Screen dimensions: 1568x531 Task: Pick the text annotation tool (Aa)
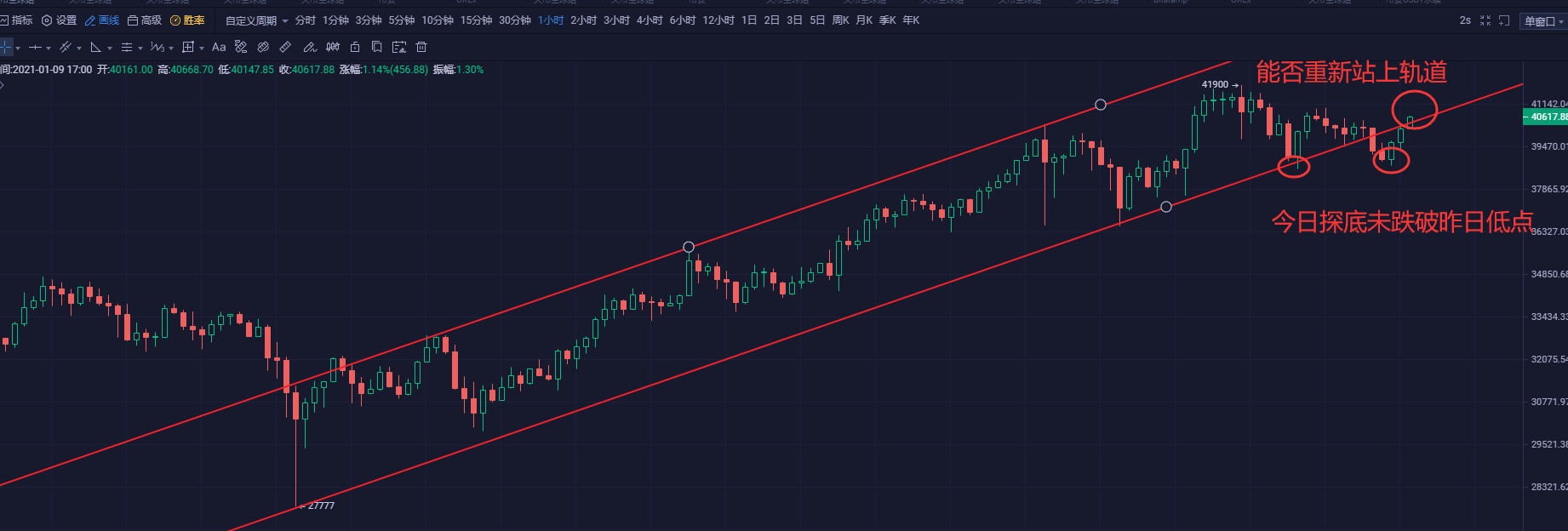[x=219, y=47]
